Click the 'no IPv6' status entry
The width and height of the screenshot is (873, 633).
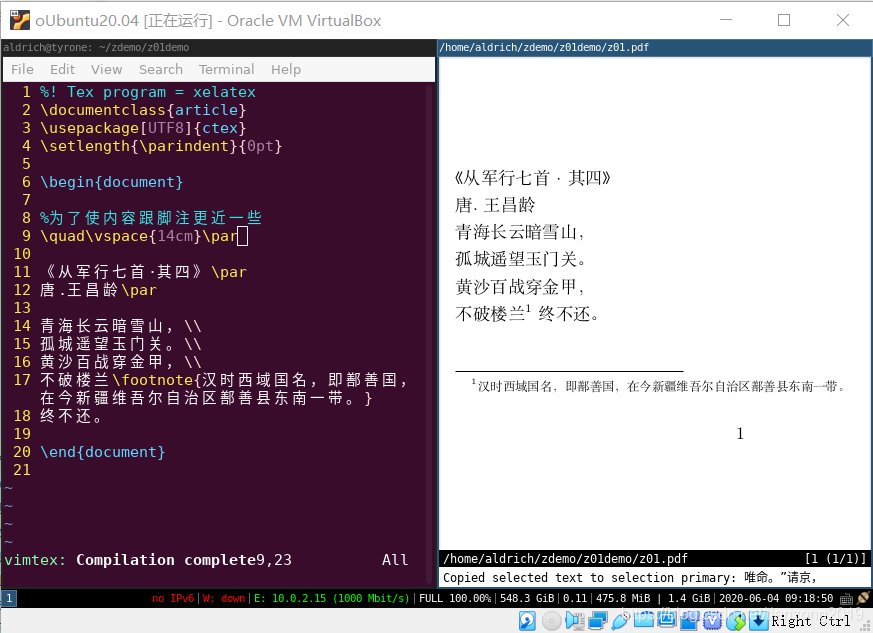(x=173, y=598)
